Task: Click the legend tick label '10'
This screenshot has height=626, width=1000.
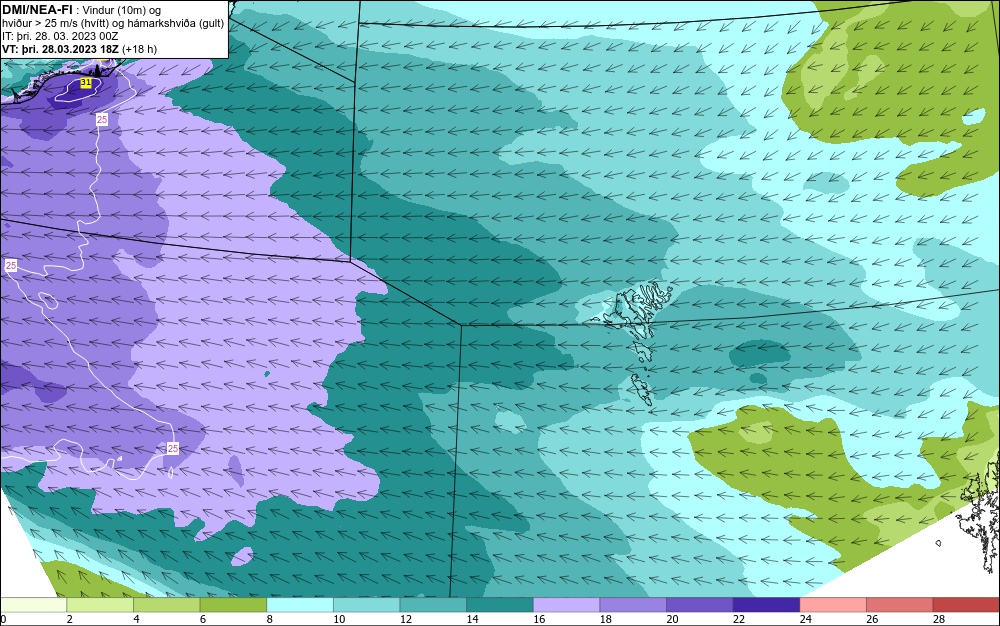Action: coord(339,619)
